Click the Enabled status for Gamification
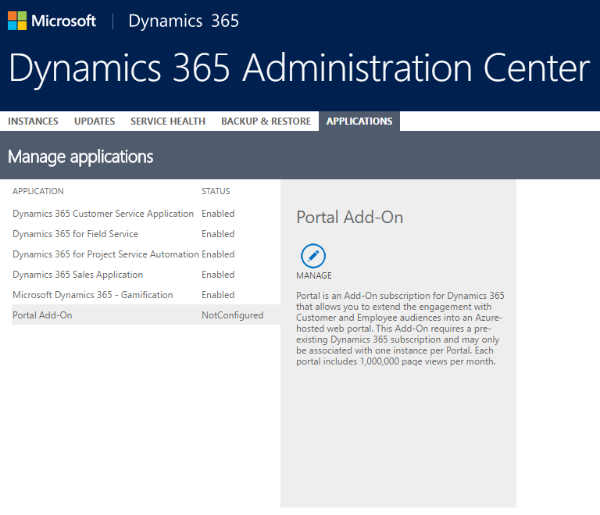This screenshot has height=515, width=600. pos(218,295)
